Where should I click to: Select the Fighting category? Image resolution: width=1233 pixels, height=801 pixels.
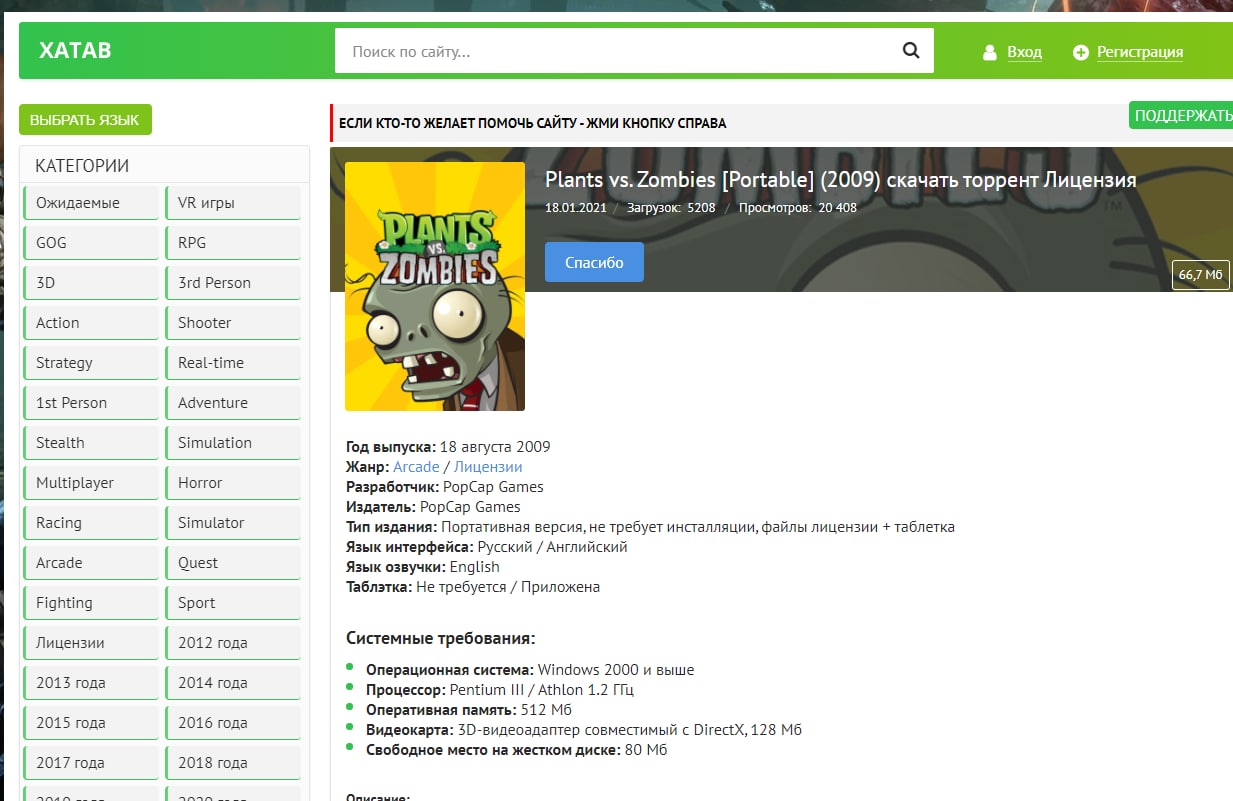pos(91,602)
